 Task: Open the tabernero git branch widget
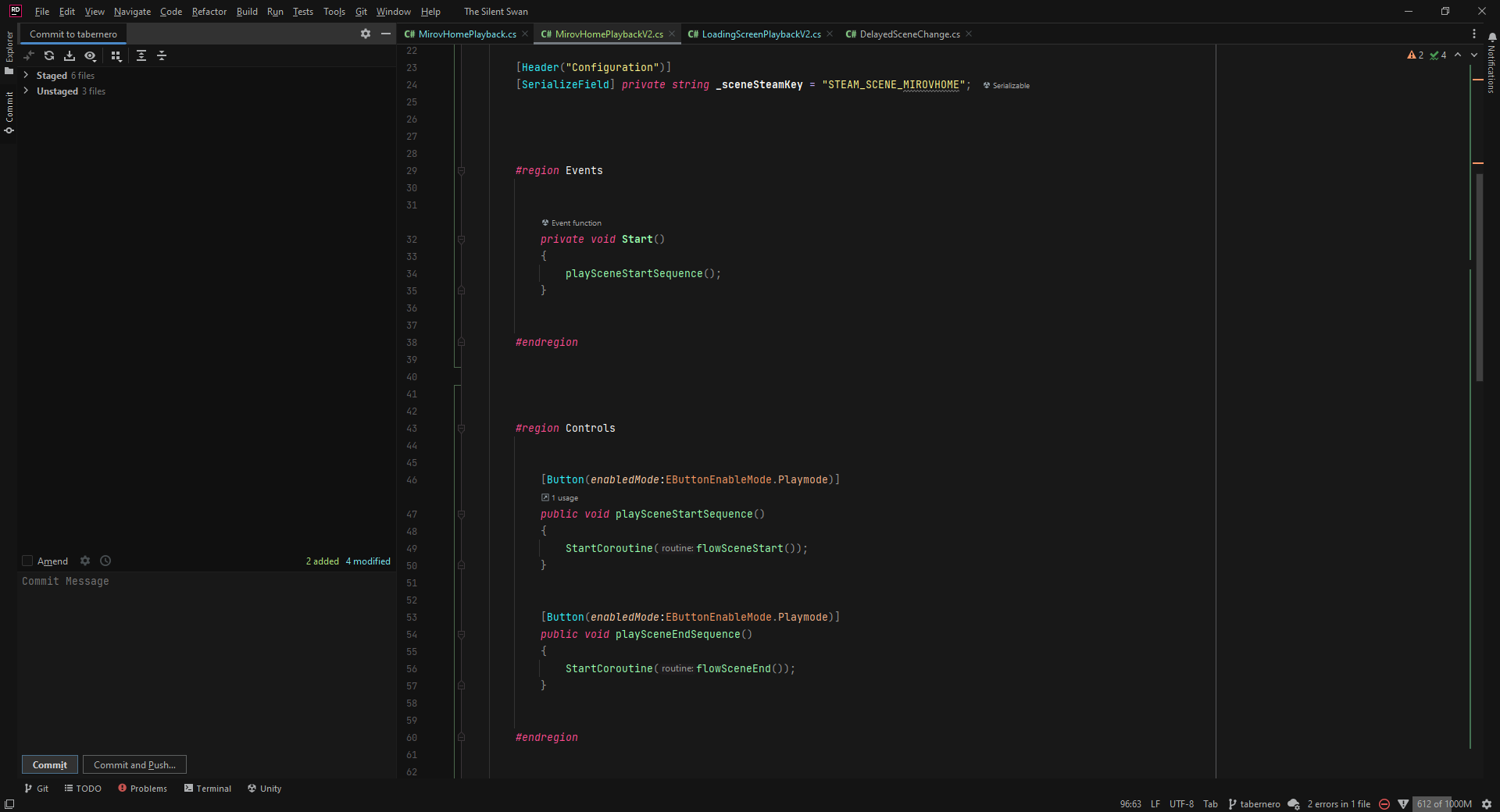click(1254, 804)
